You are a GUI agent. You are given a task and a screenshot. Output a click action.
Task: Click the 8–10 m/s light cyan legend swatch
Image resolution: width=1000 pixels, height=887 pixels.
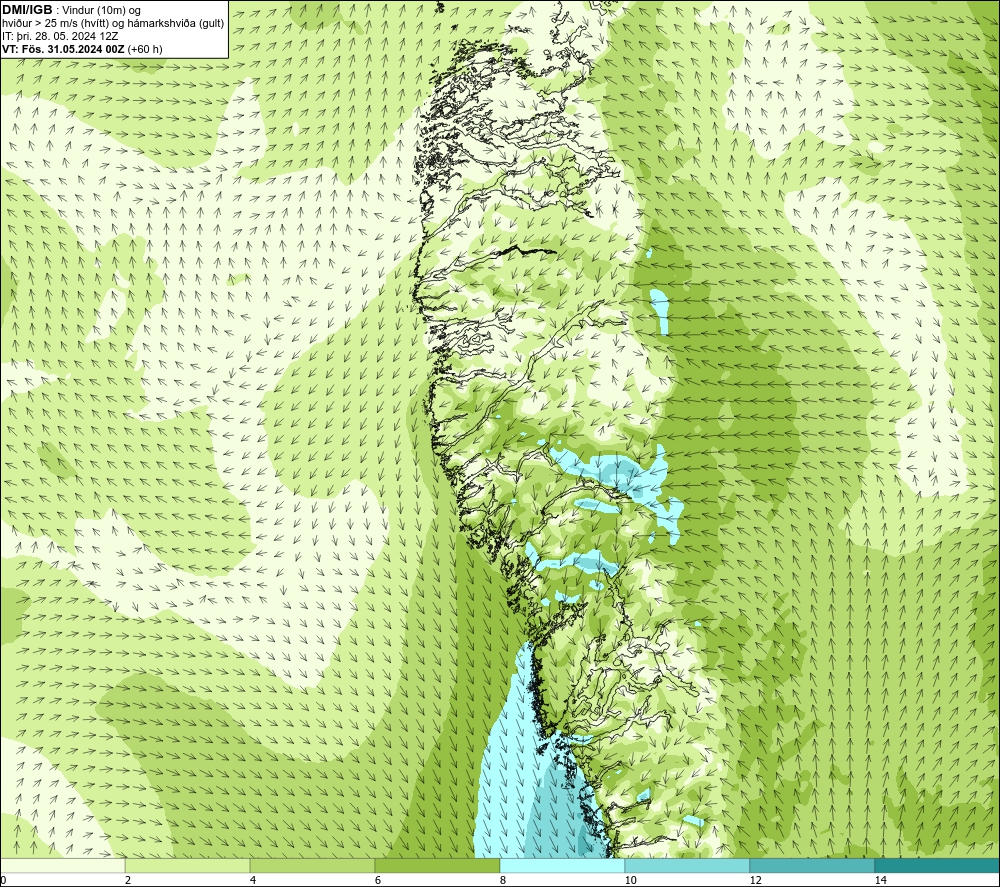tap(562, 865)
